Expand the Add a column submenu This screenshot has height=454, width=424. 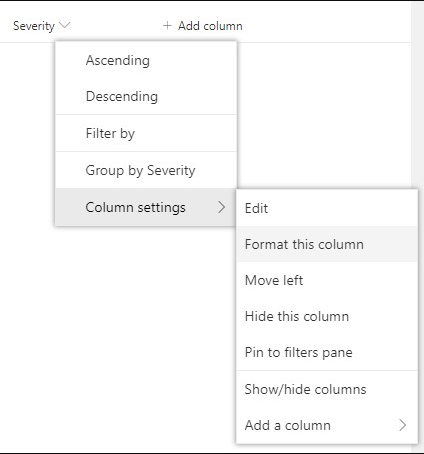click(327, 425)
